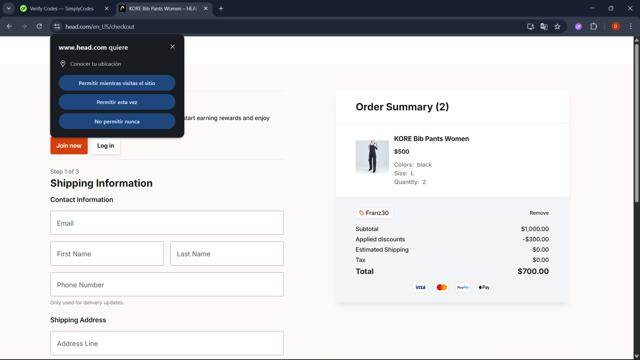This screenshot has height=360, width=640.
Task: Click the Shipping Information heading
Action: click(x=101, y=183)
